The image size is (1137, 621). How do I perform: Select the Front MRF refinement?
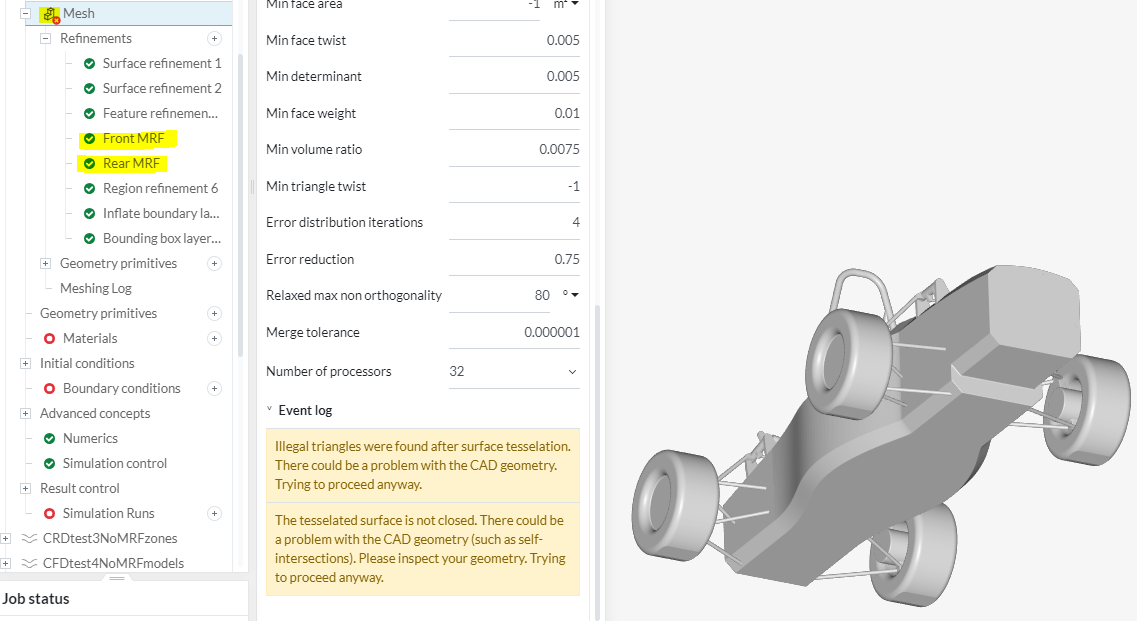133,139
